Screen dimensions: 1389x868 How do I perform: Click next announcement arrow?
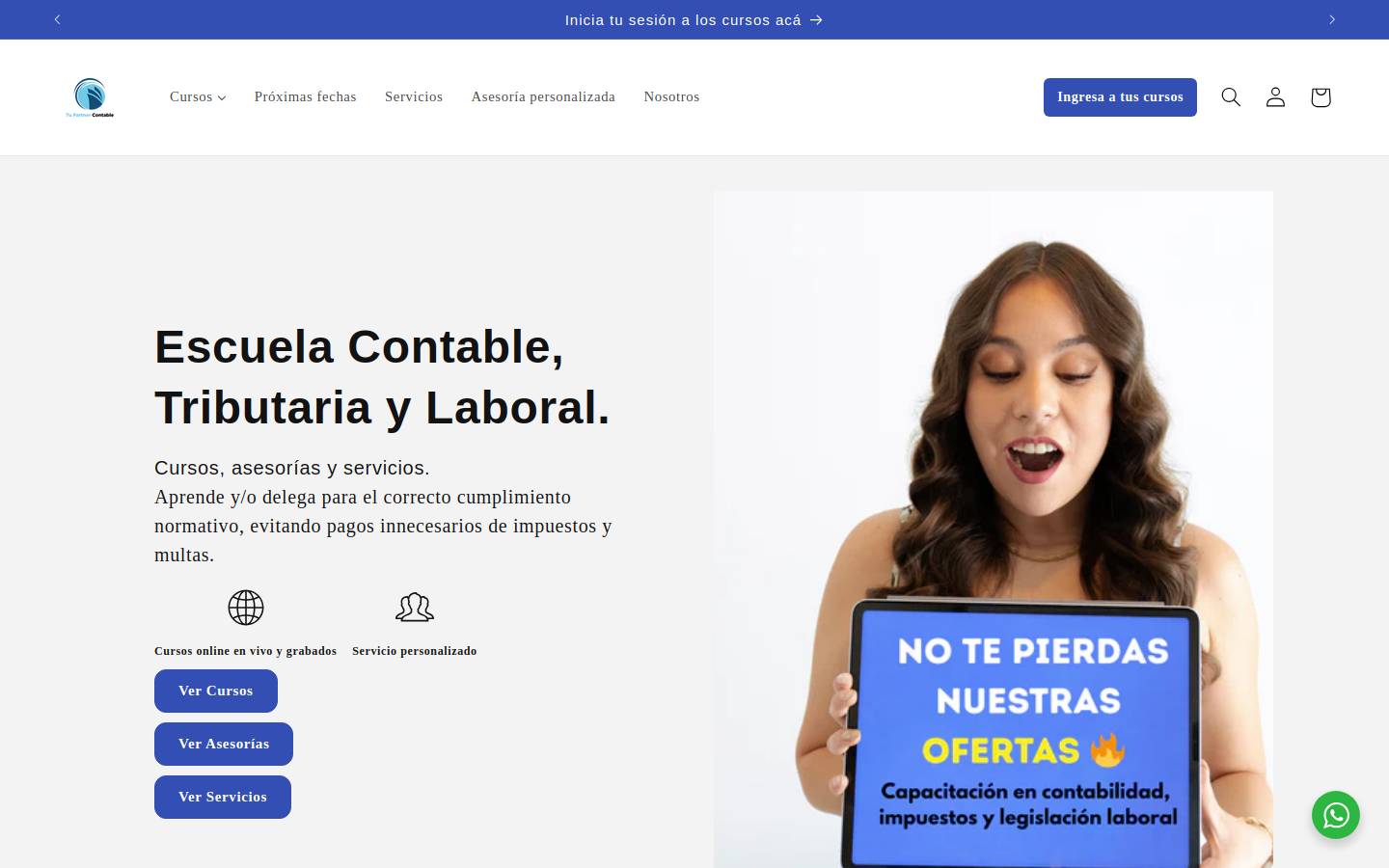coord(1332,19)
